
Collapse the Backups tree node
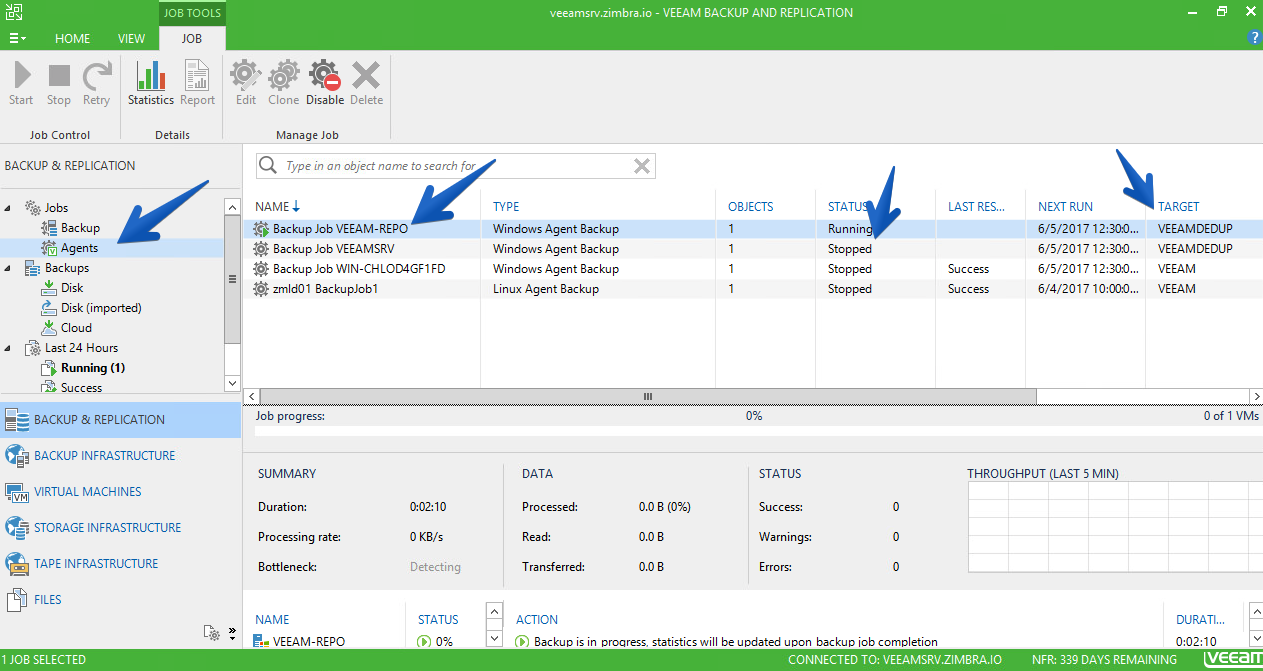pyautogui.click(x=9, y=268)
